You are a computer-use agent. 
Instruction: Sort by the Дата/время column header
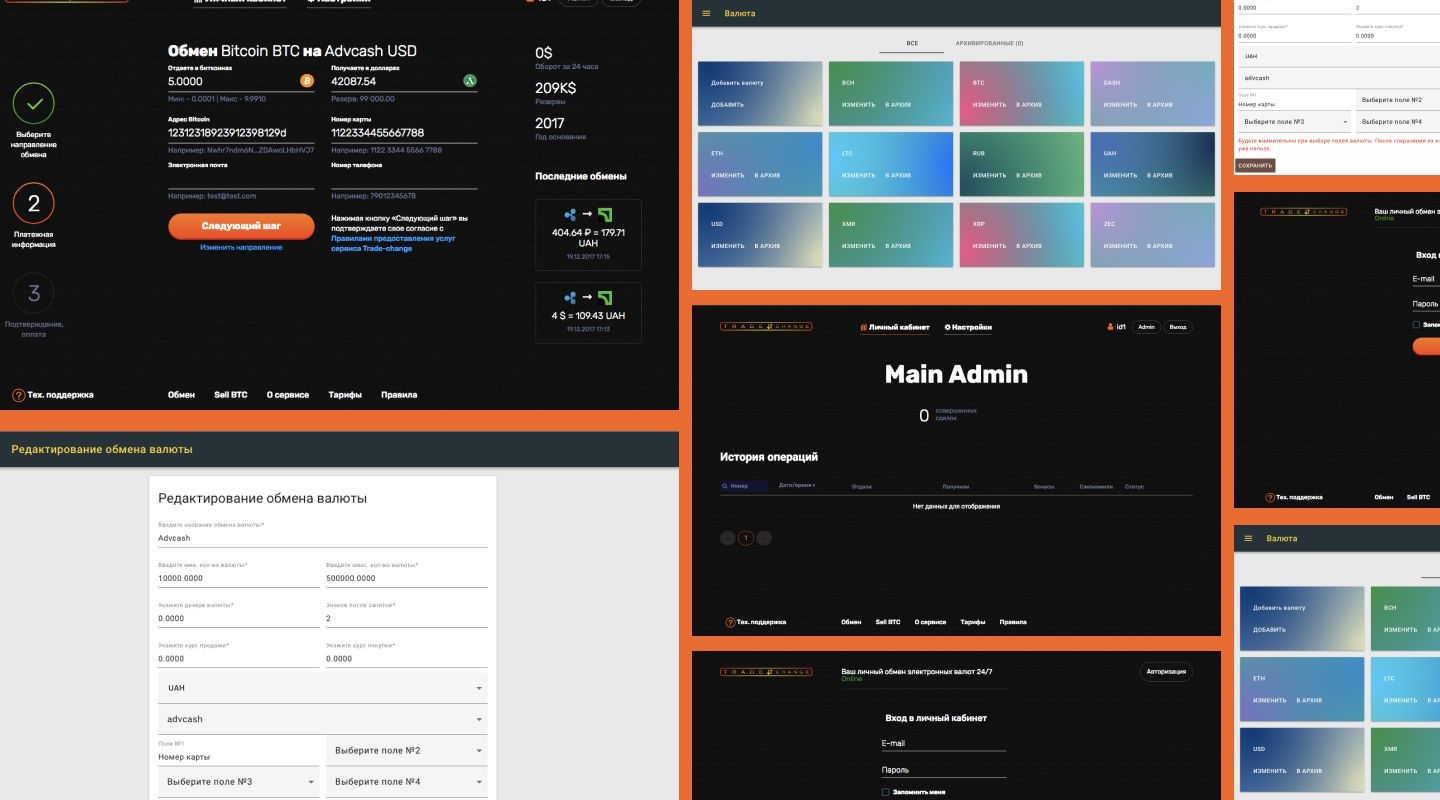(x=797, y=486)
